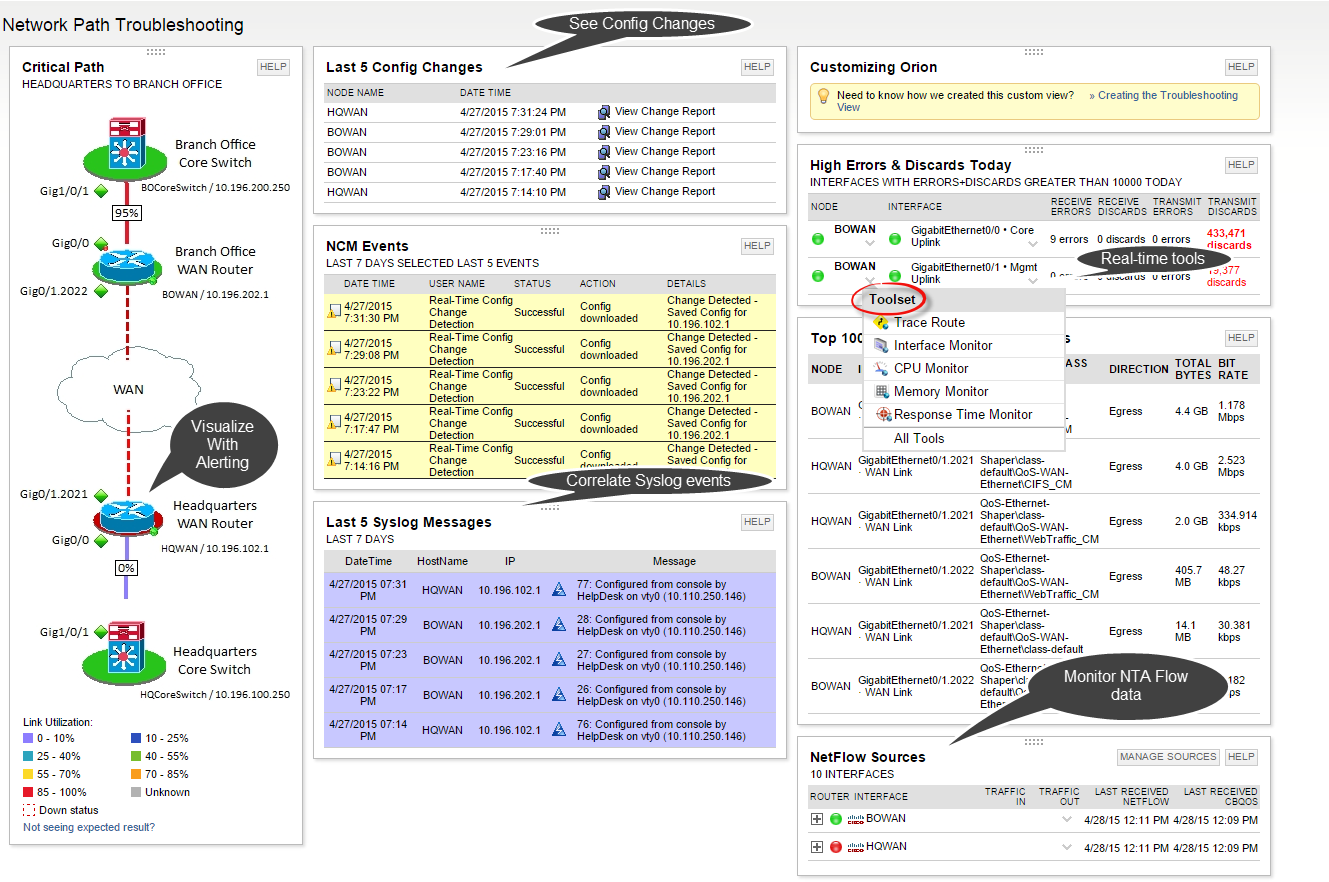Viewport: 1329px width, 882px height.
Task: Open change report icon for 7:31:24 PM entry
Action: pyautogui.click(x=604, y=112)
